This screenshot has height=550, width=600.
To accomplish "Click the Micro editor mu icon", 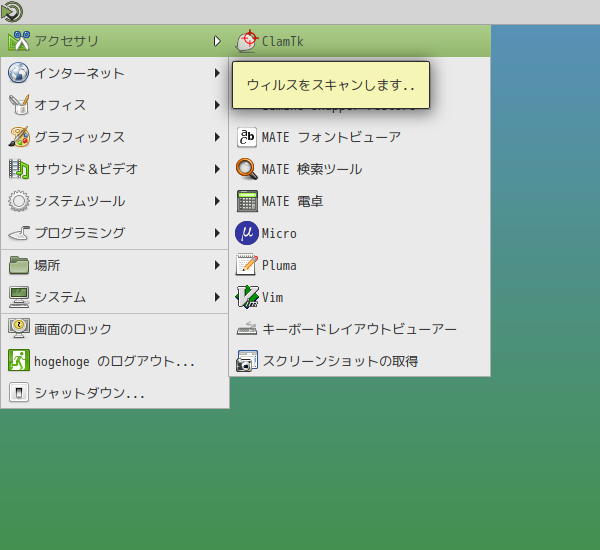I will 247,233.
